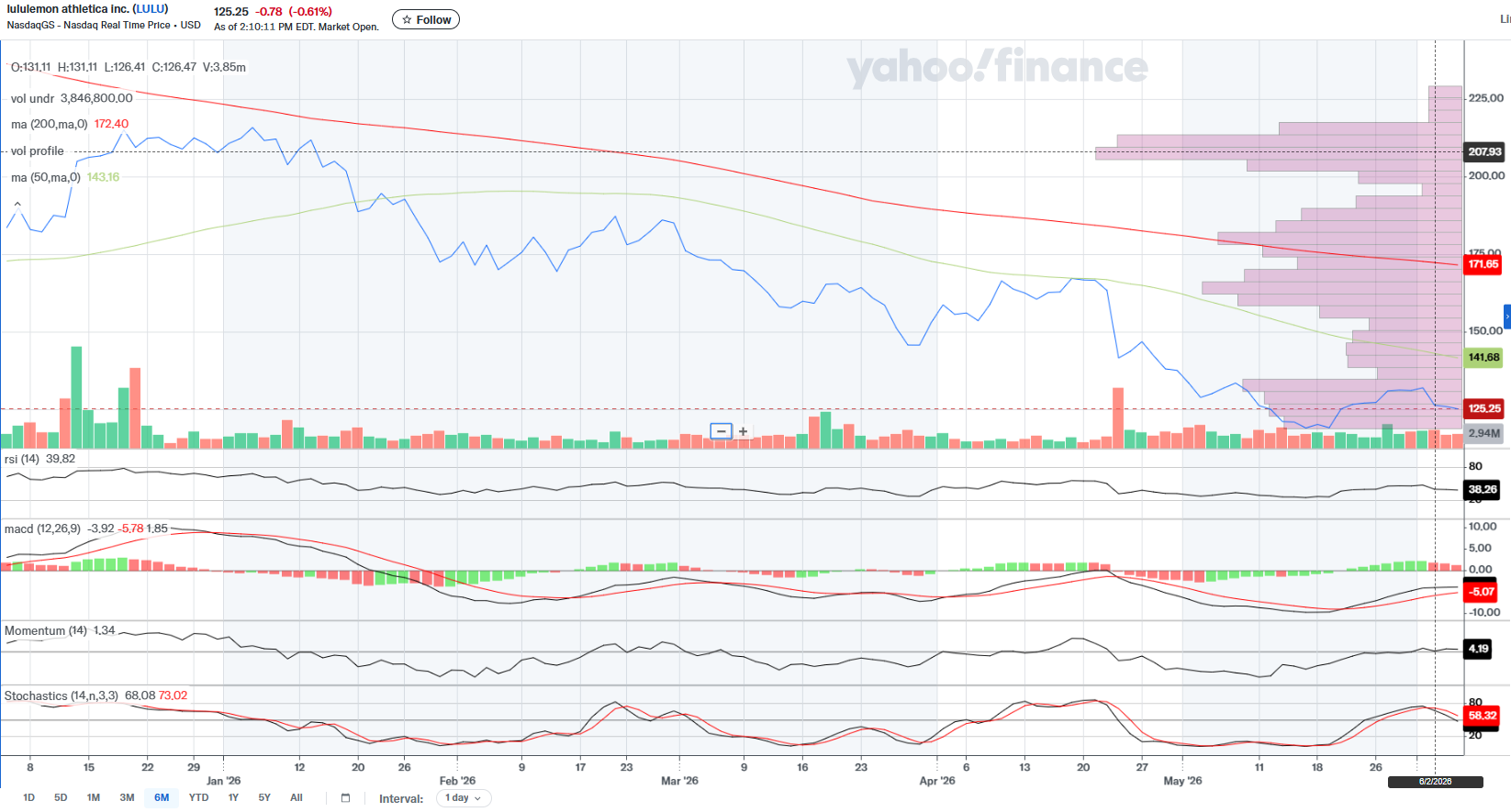Select the 'ma (200,ma,0)' indicator label
Image resolution: width=1511 pixels, height=812 pixels.
pyautogui.click(x=50, y=124)
